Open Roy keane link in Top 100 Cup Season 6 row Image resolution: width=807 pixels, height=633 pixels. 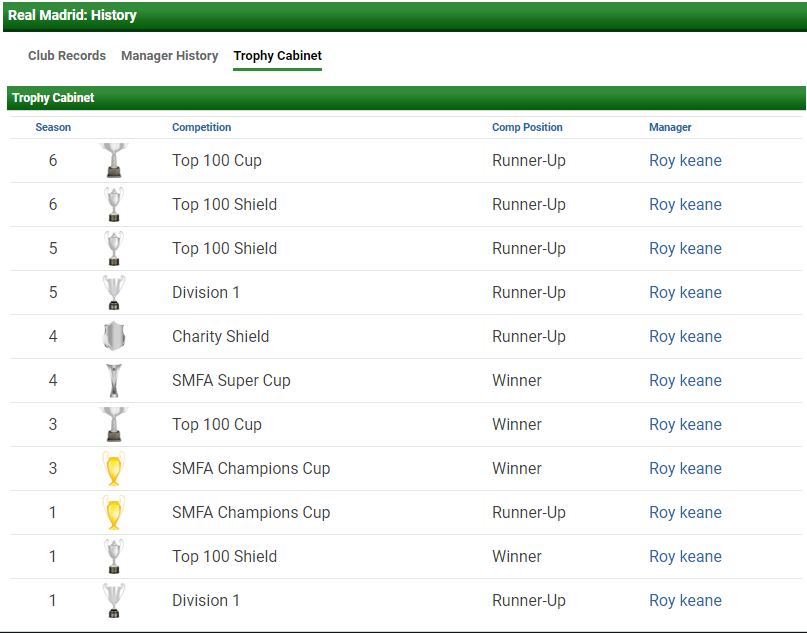[x=685, y=161]
